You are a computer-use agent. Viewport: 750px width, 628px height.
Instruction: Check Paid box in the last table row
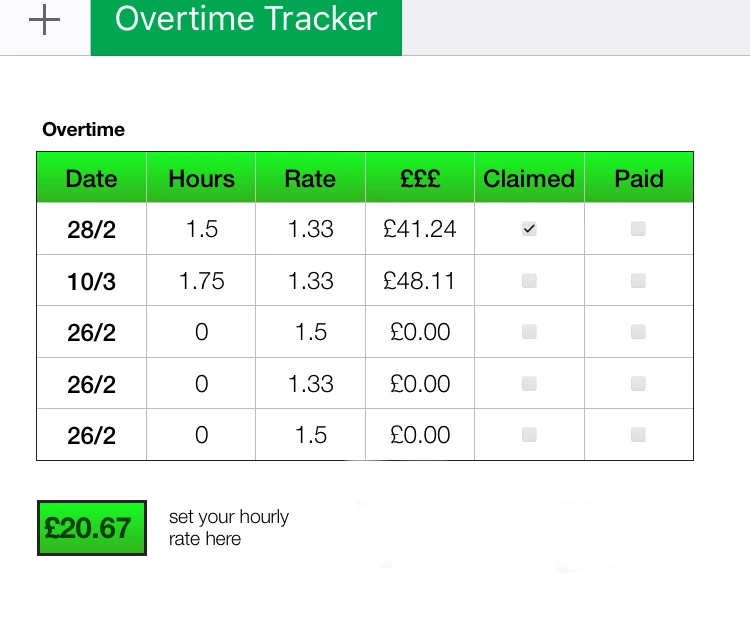pyautogui.click(x=638, y=435)
